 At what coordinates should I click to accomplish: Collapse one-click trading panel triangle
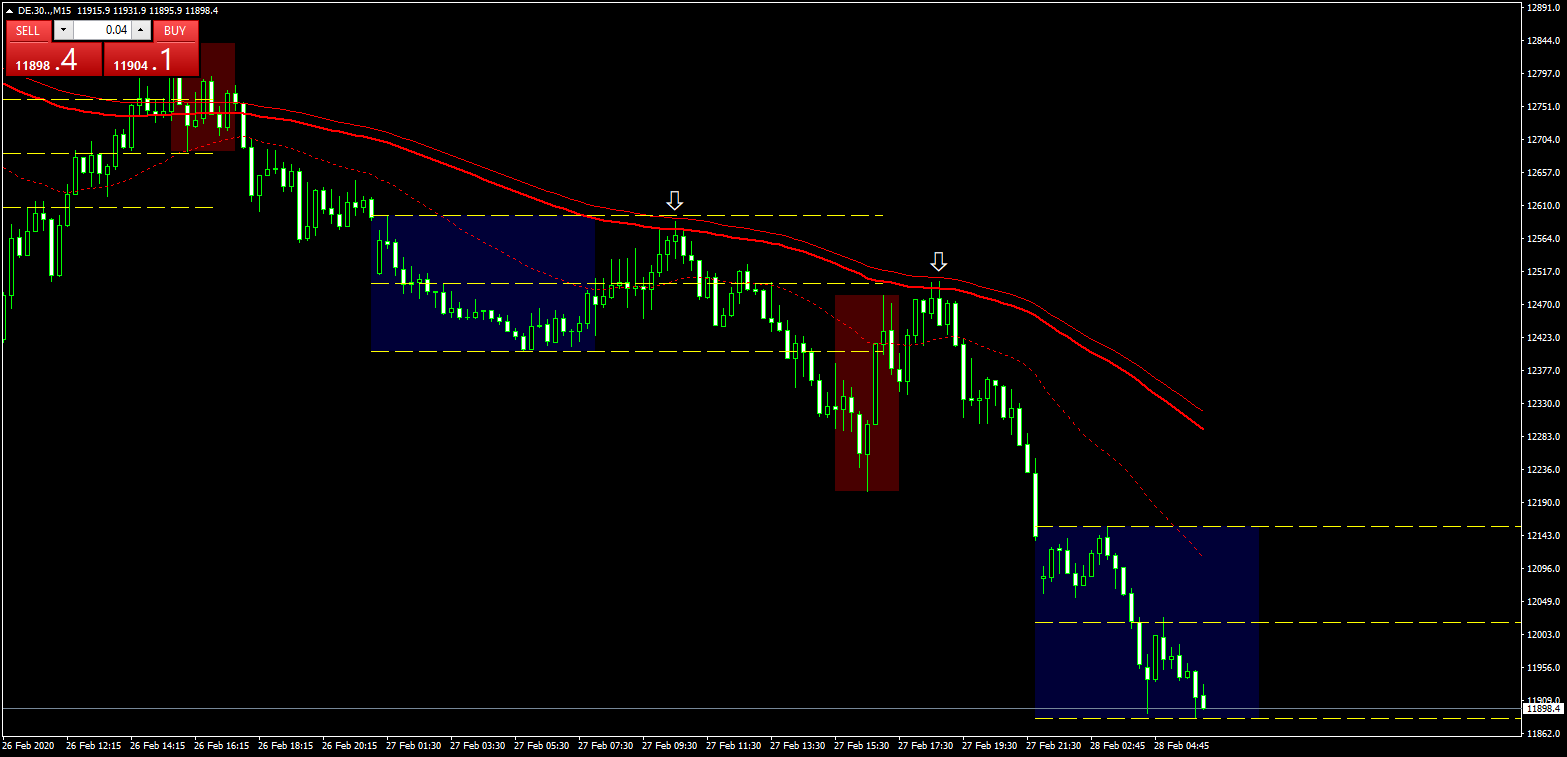pos(9,10)
